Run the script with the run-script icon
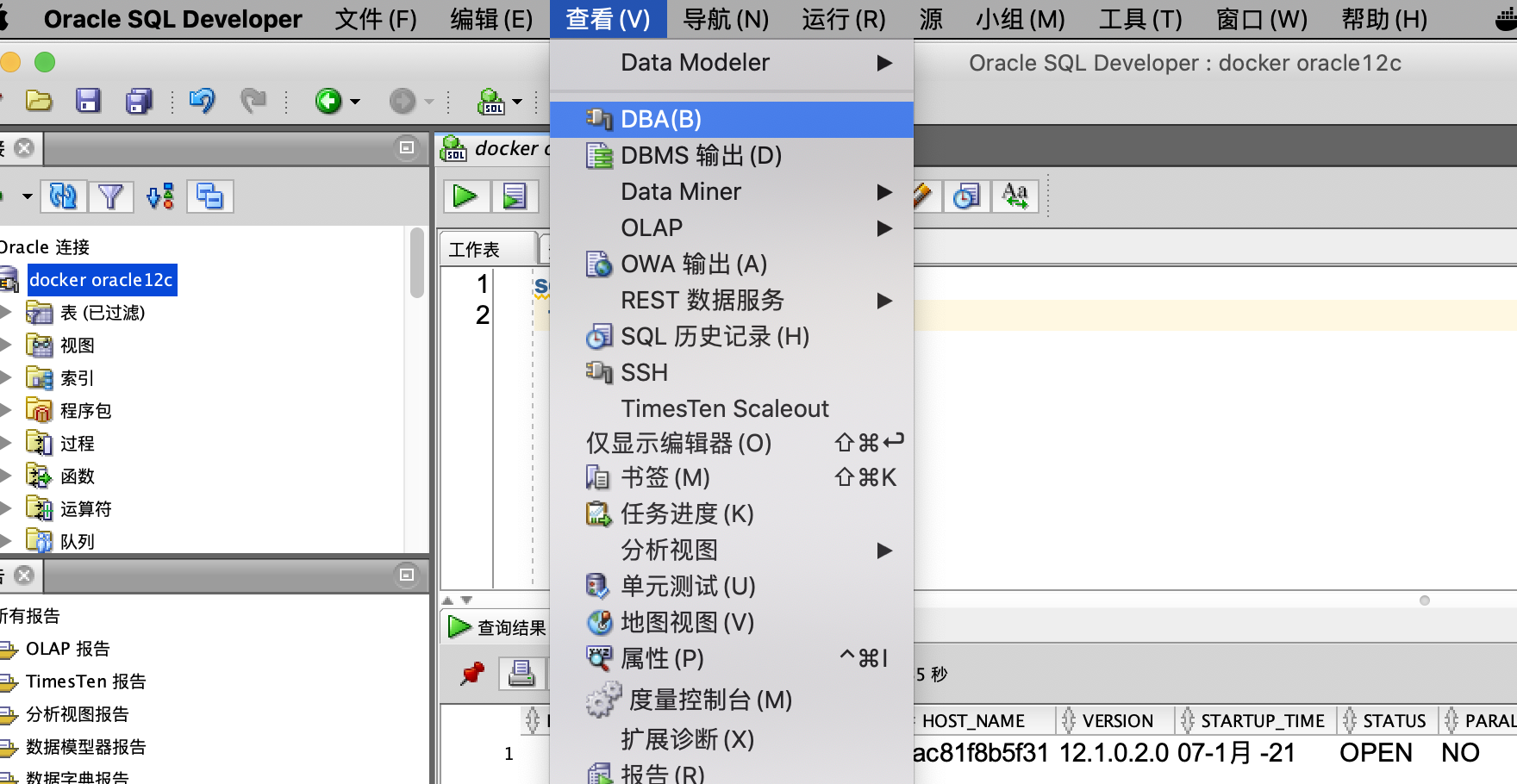The height and width of the screenshot is (784, 1517). click(515, 196)
